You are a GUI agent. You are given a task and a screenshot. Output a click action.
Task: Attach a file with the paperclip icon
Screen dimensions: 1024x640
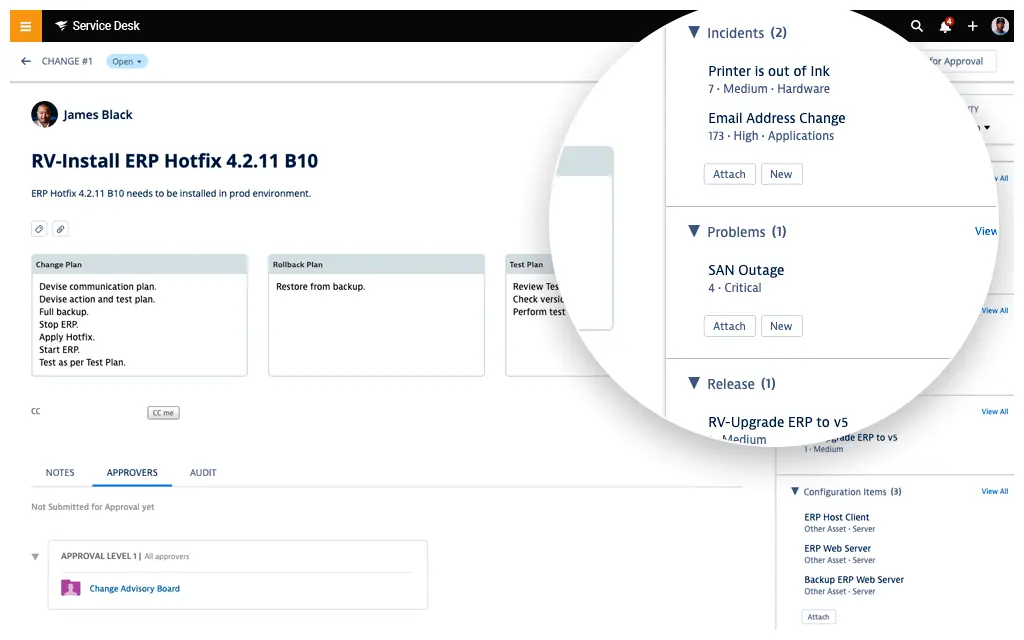click(x=60, y=229)
